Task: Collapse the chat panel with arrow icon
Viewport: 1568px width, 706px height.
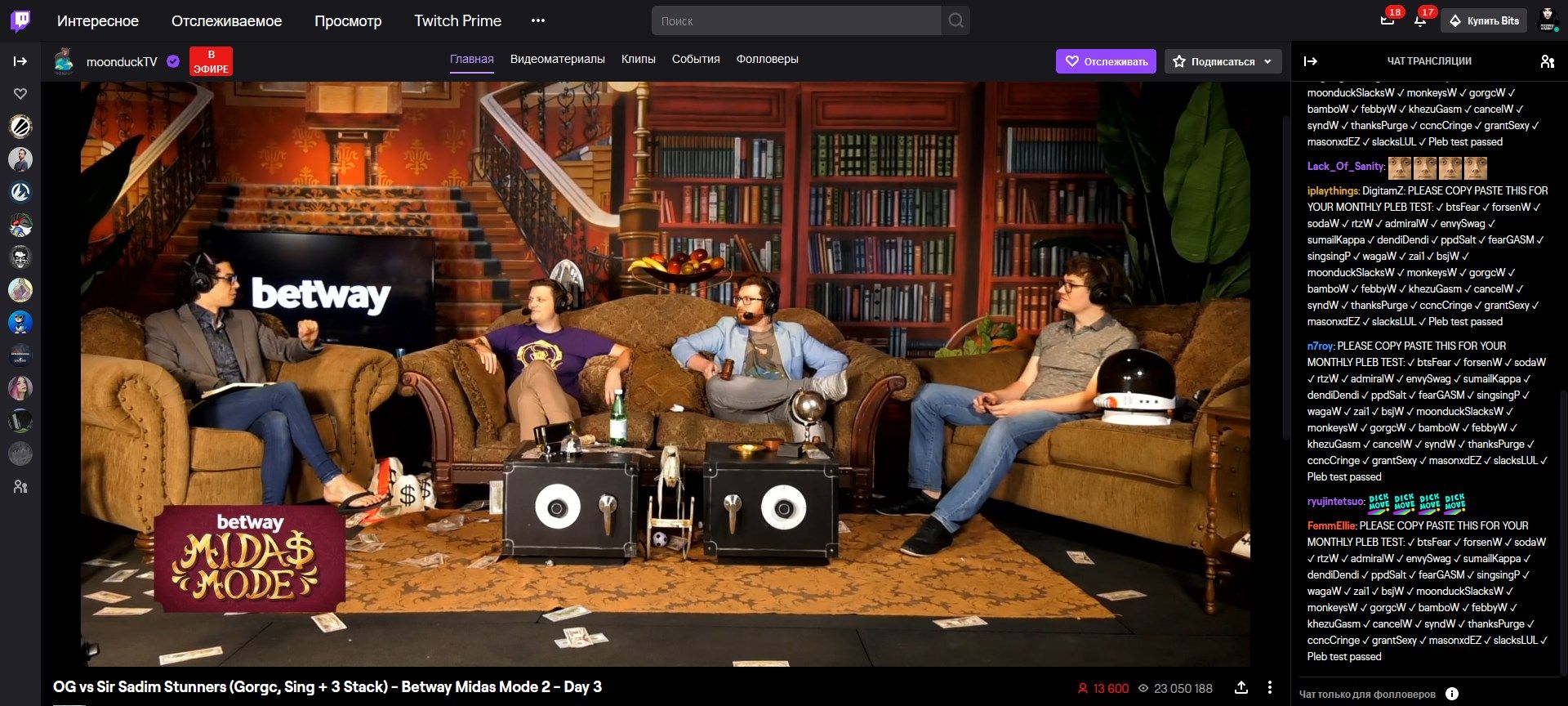Action: pos(1311,61)
